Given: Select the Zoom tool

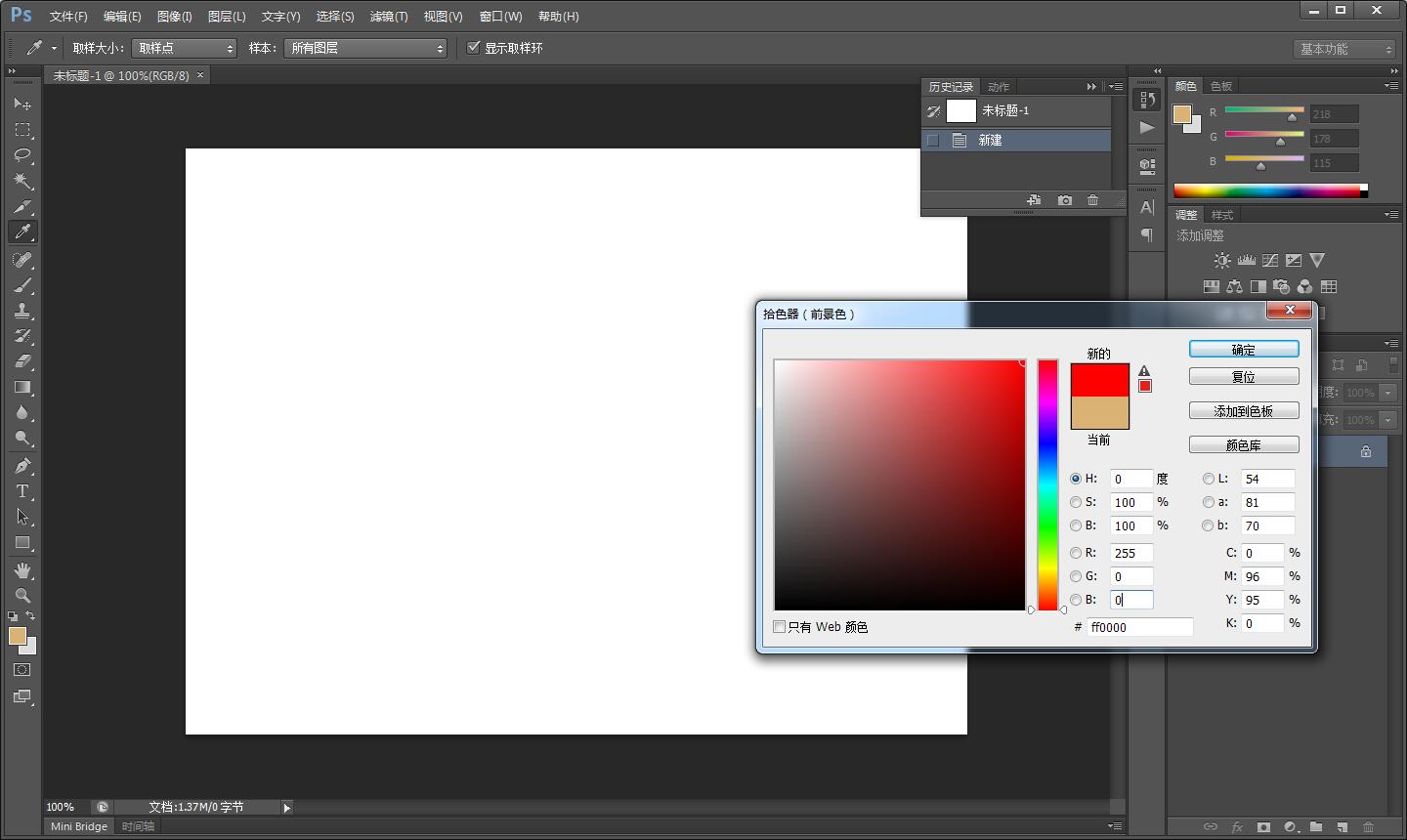Looking at the screenshot, I should tap(22, 596).
